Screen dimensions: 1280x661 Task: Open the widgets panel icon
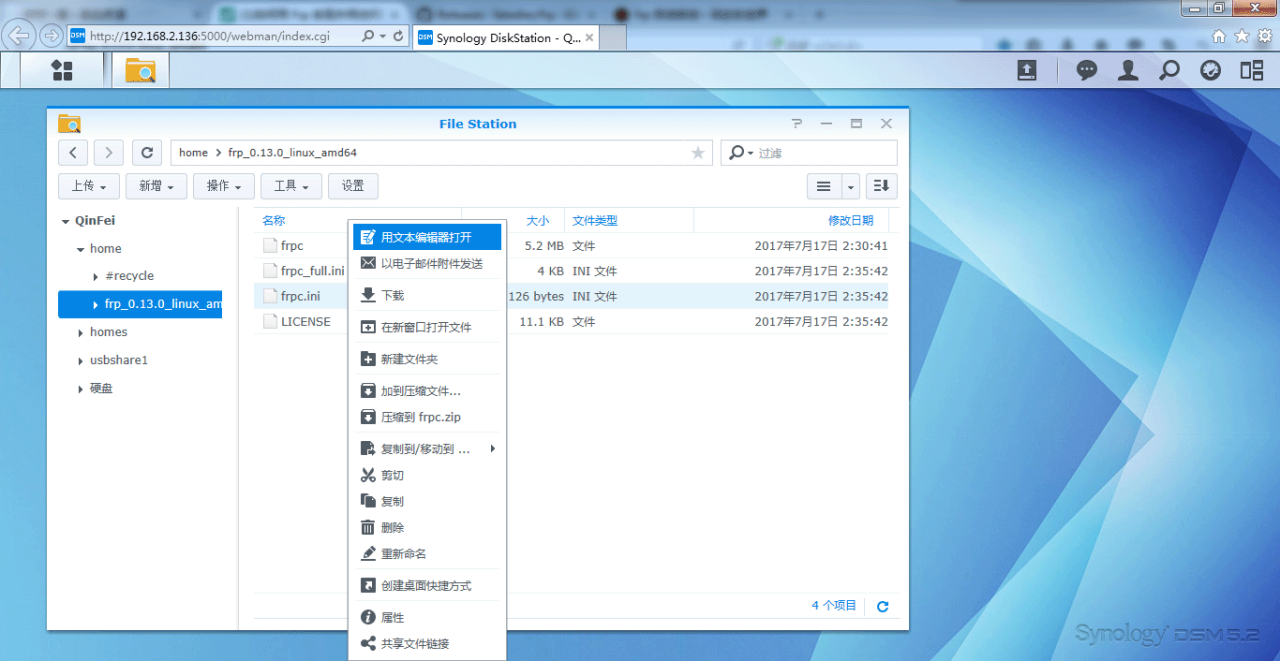pos(1251,70)
